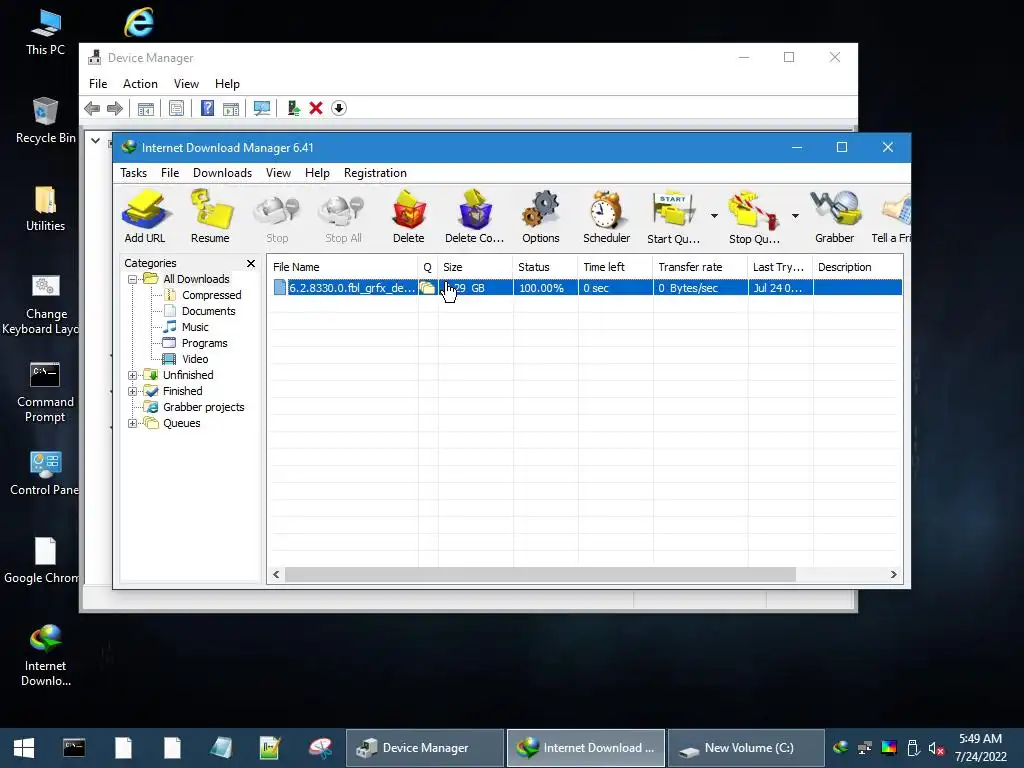Expand the Finished category
Screen dimensions: 1024x768
133,391
